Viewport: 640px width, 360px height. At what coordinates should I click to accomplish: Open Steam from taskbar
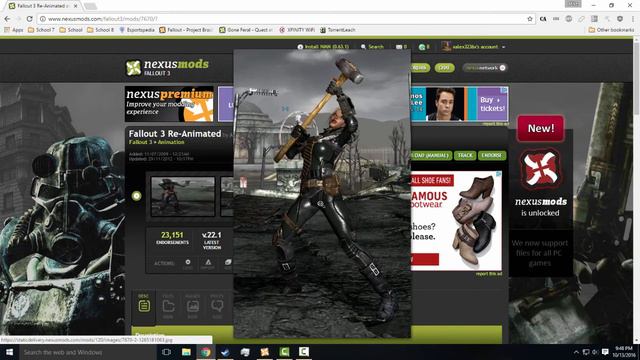click(x=225, y=352)
